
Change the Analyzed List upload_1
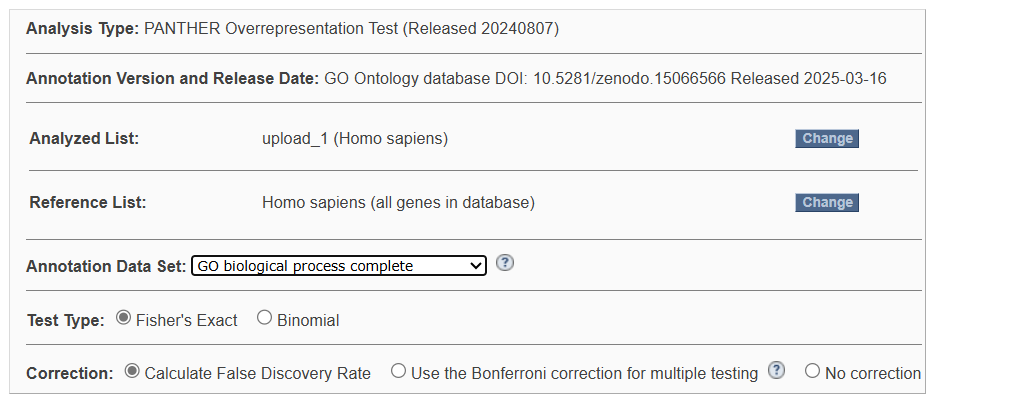click(x=827, y=138)
